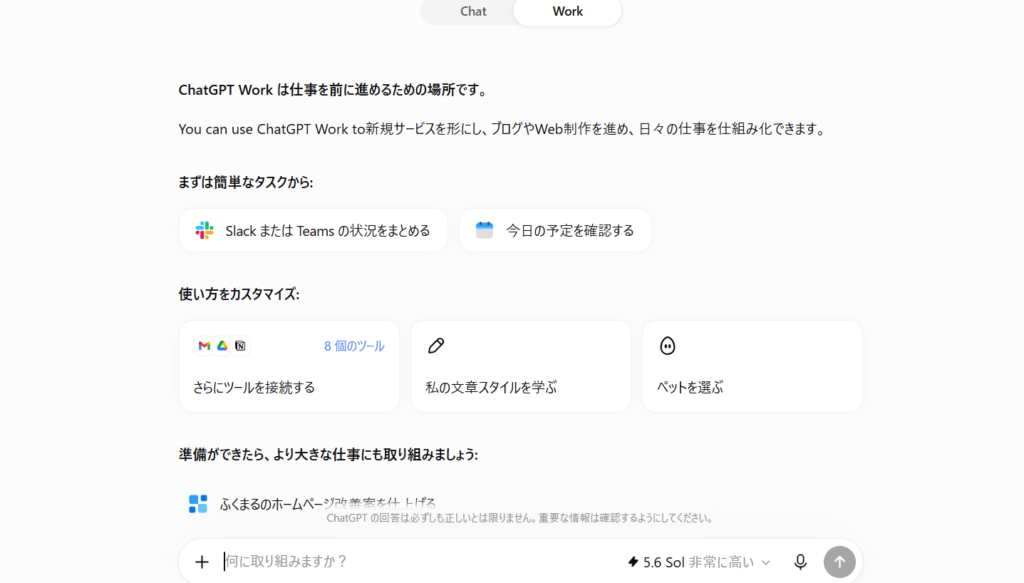Click 準備ができたら、より大きな仕事にも取り組みましょう: heading
The height and width of the screenshot is (583, 1024).
(328, 454)
